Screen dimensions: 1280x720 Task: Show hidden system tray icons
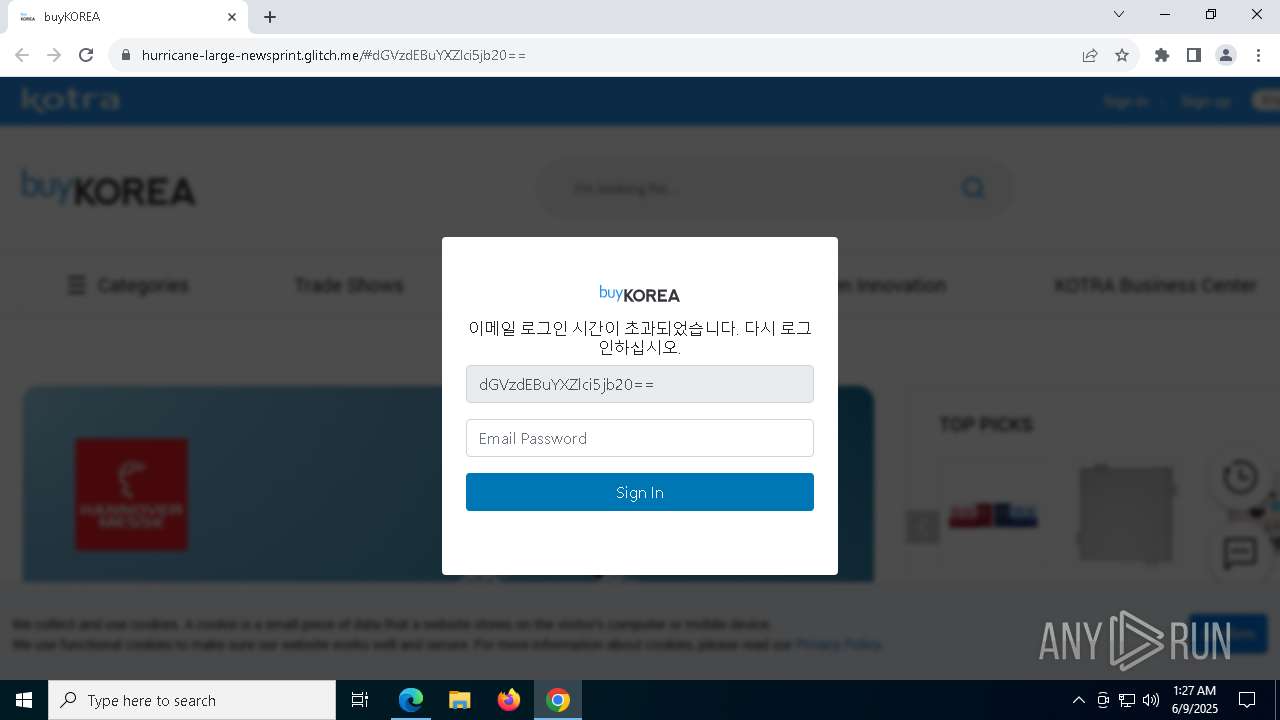[x=1078, y=700]
